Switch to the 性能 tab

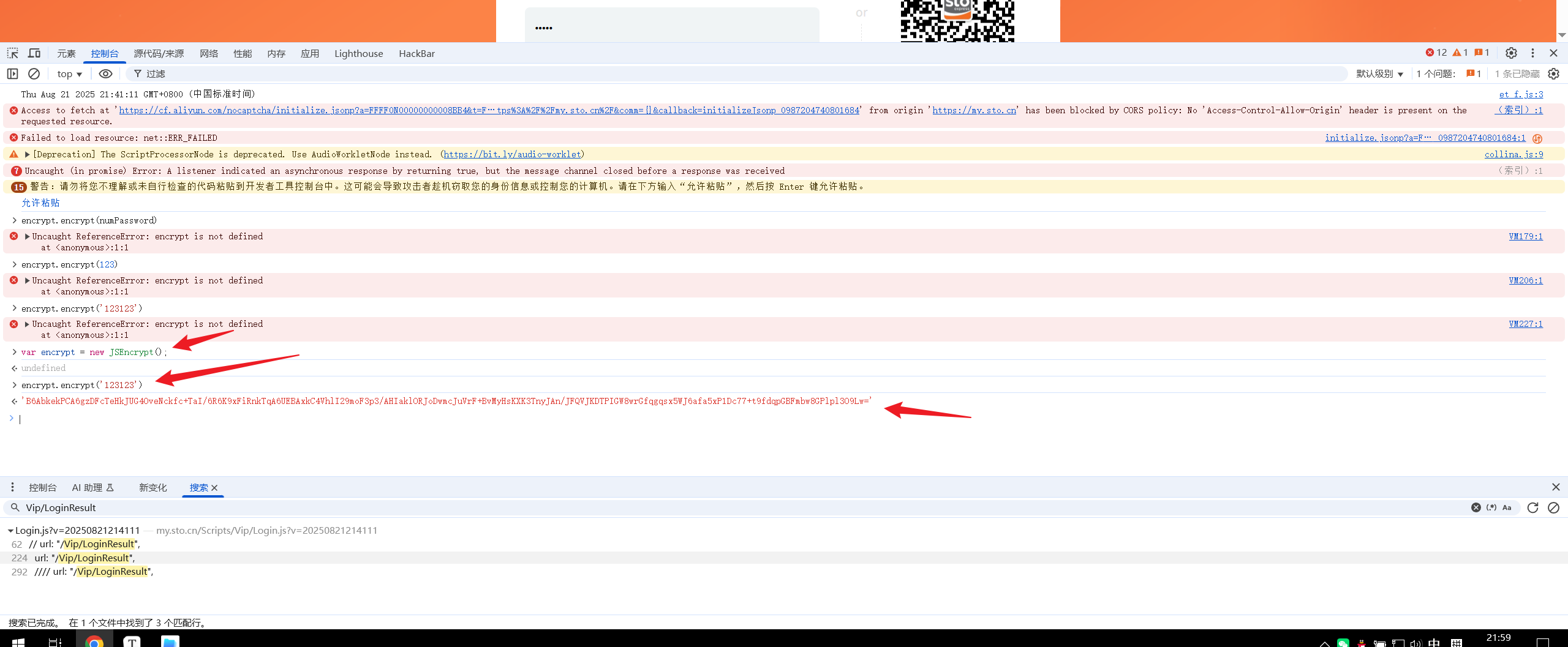pyautogui.click(x=243, y=54)
